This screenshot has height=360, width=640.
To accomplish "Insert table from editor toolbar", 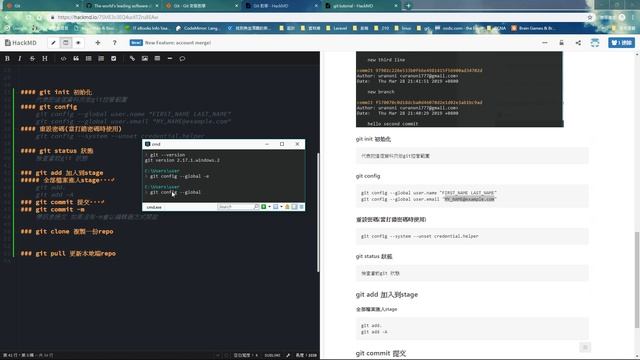I will pos(157,59).
